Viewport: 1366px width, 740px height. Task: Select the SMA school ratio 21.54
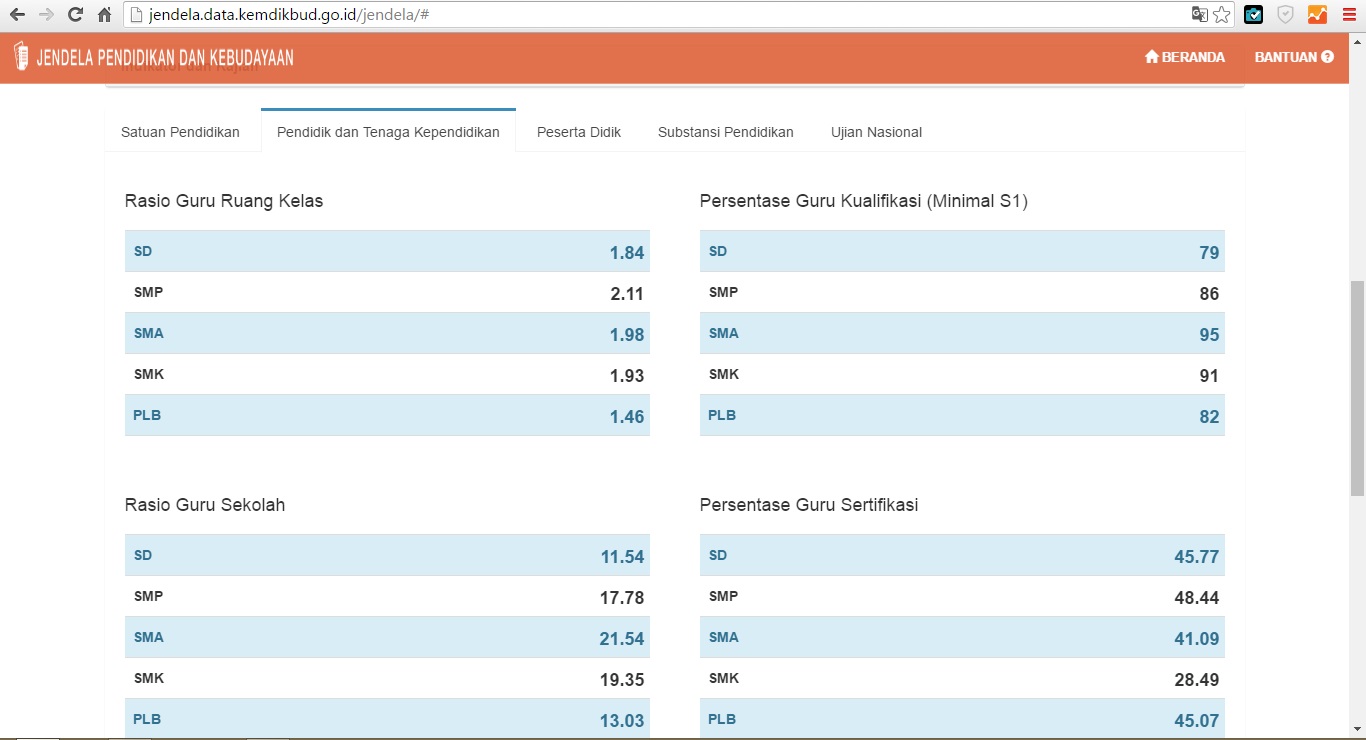(x=622, y=639)
